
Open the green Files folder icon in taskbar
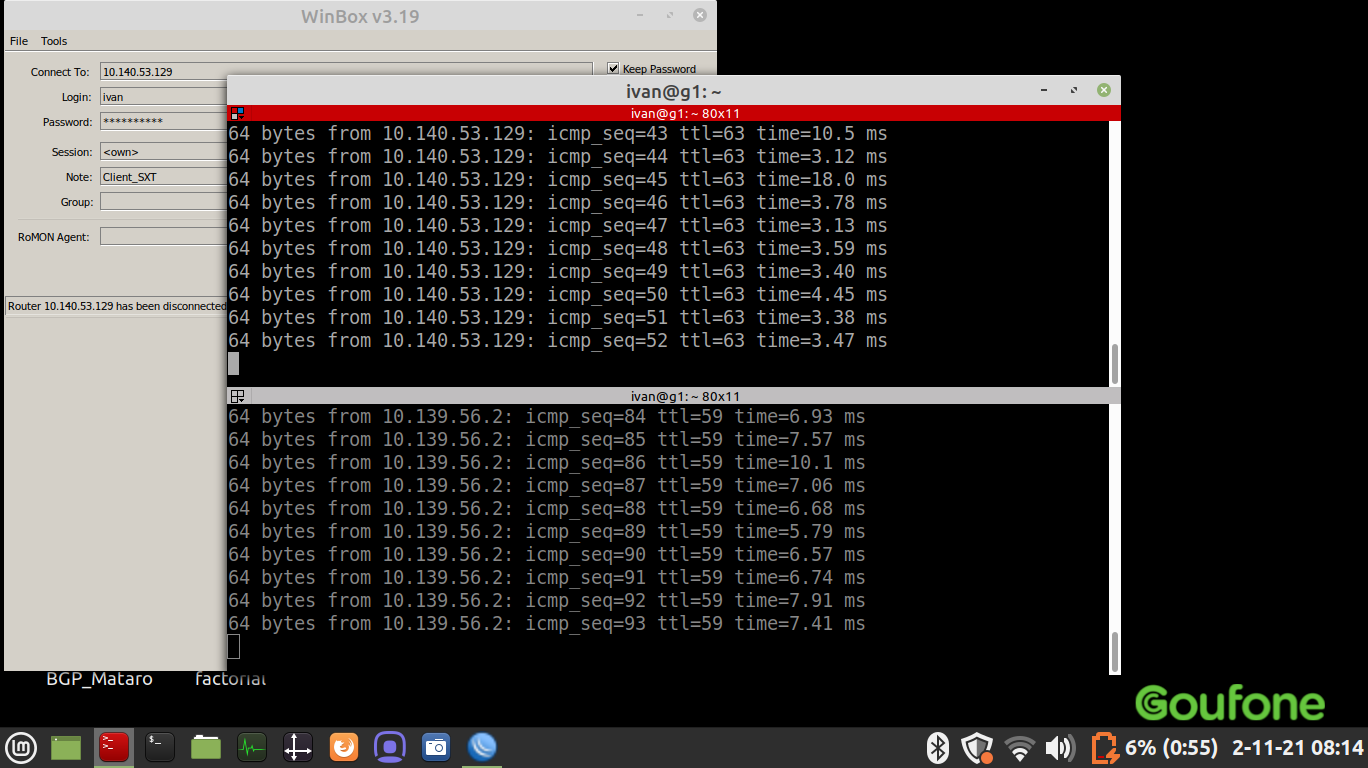pyautogui.click(x=206, y=747)
